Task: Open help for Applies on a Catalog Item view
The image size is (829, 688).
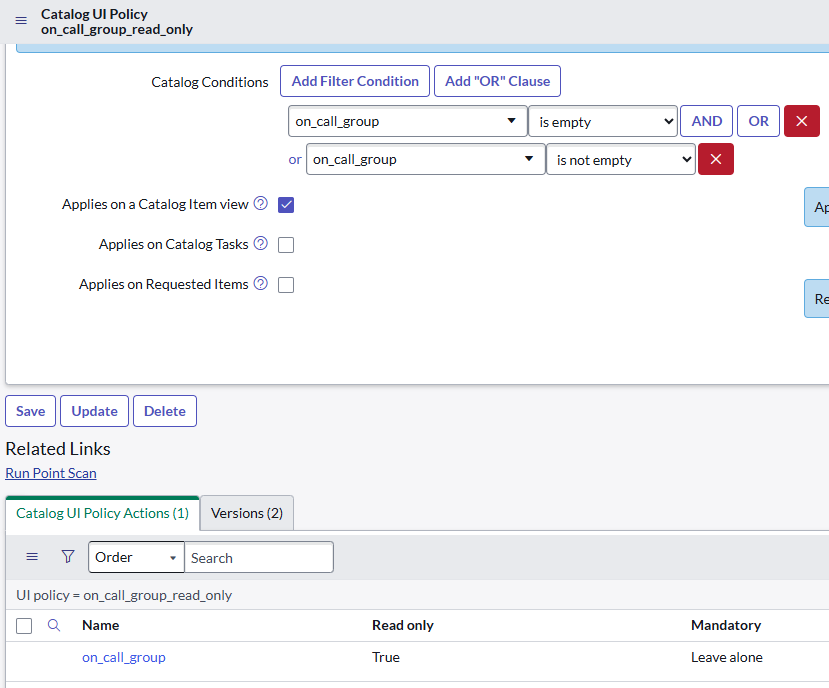Action: click(261, 204)
